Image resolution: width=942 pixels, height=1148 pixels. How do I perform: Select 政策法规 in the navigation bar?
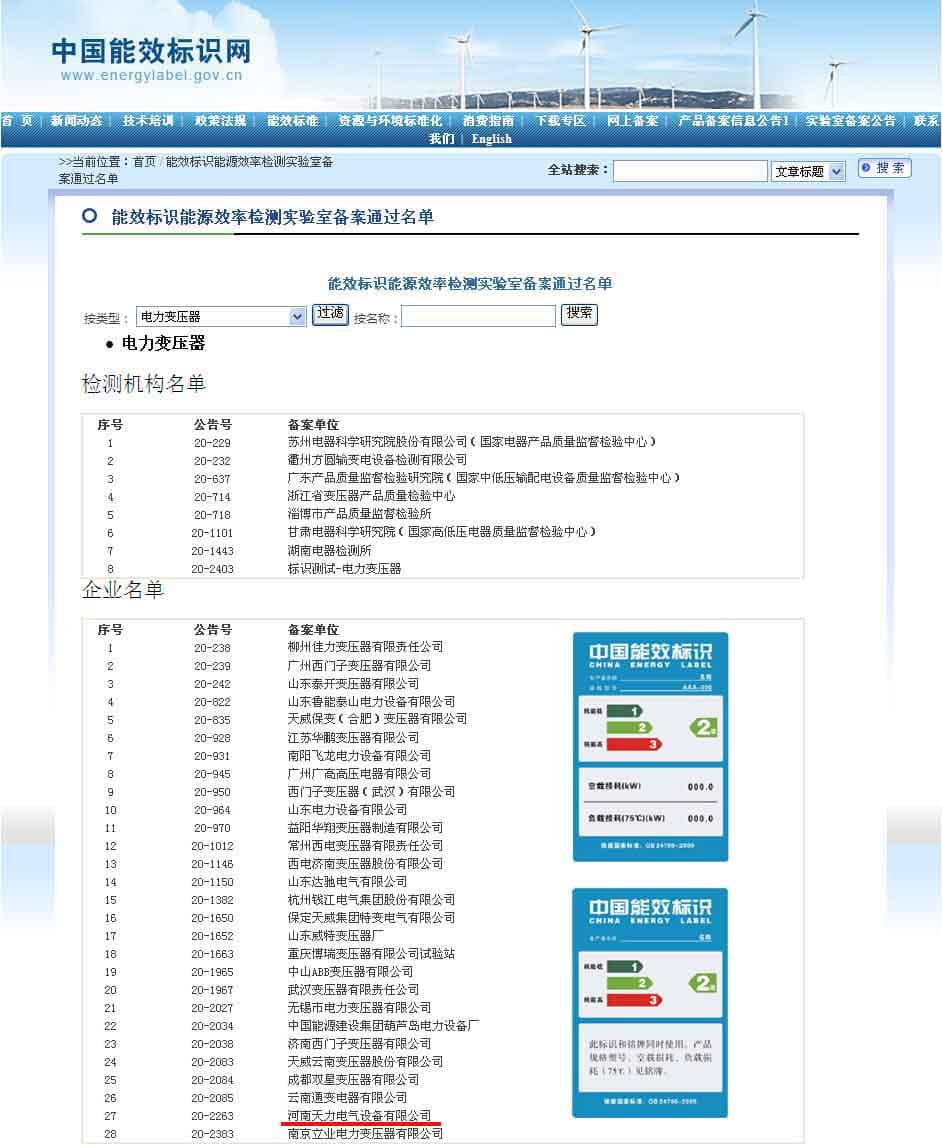coord(220,121)
